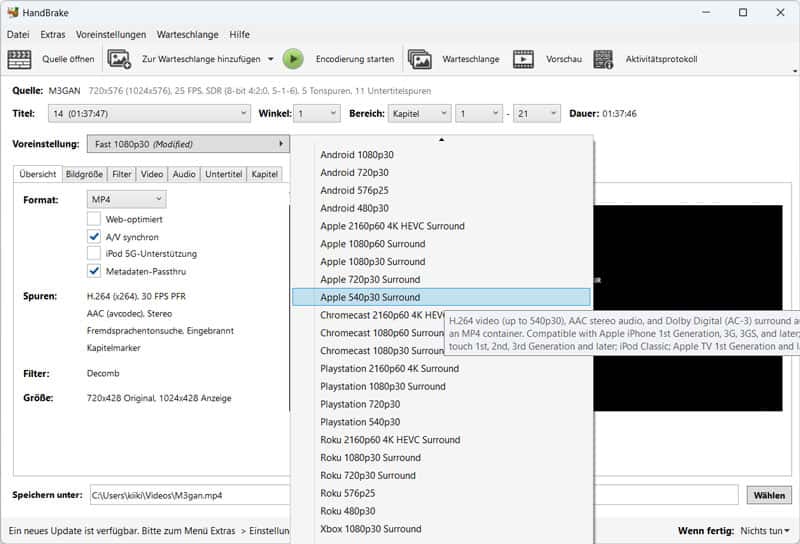Viewport: 800px width, 544px height.
Task: Open the Warteschlange stacked pictures icon
Action: [420, 59]
